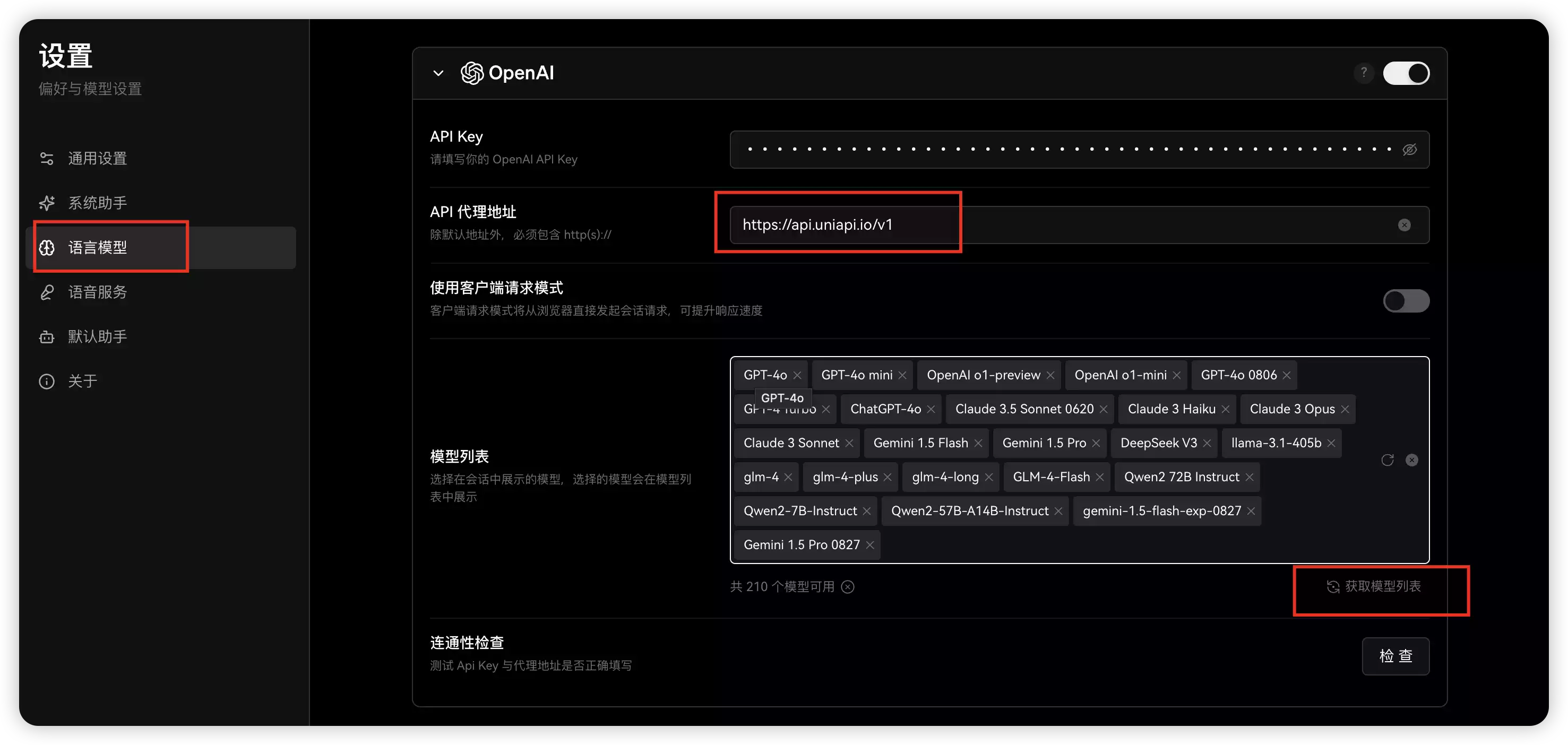Open the model list selection box
Viewport: 1568px width, 745px height.
pyautogui.click(x=1096, y=545)
